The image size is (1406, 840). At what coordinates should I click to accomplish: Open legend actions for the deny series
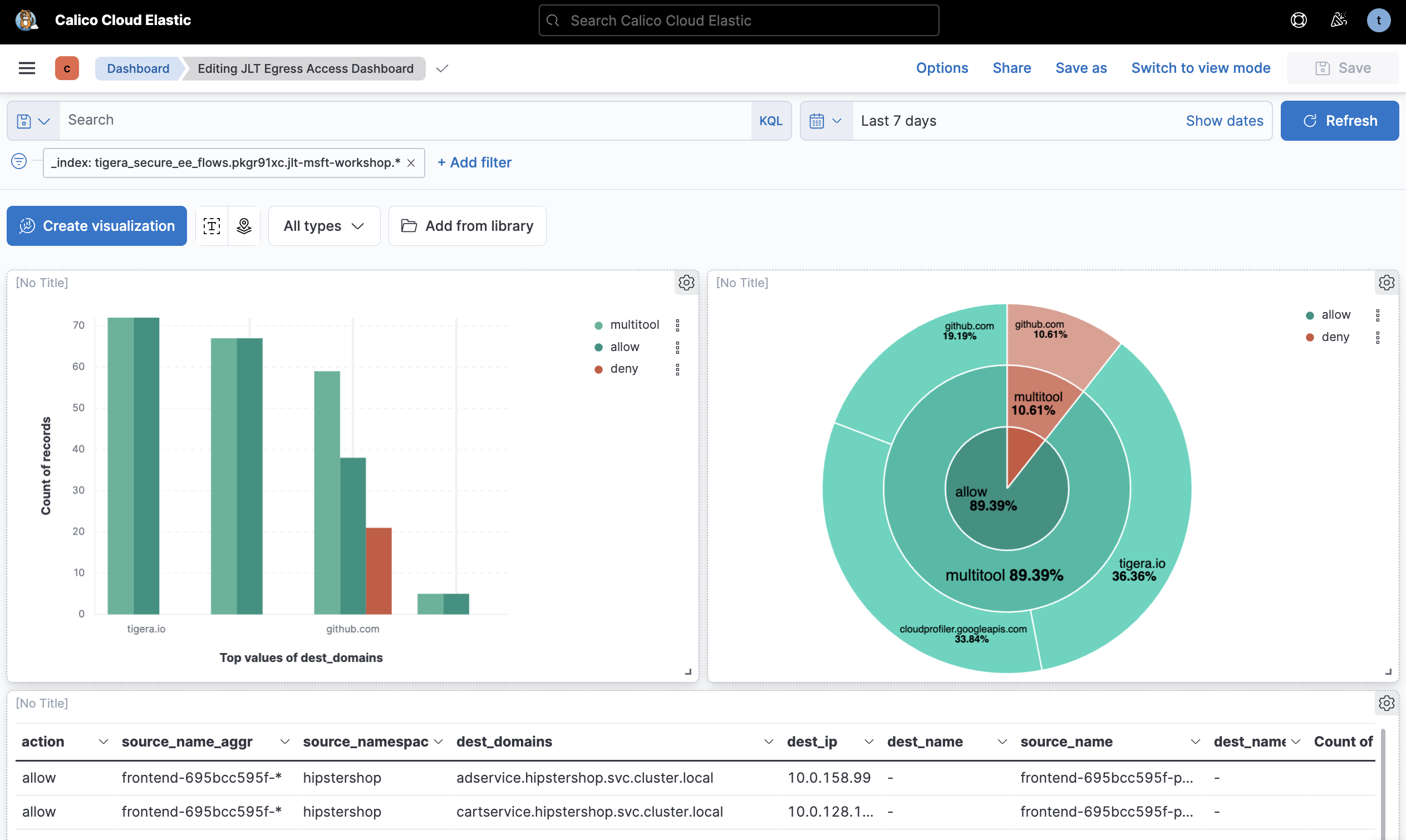pyautogui.click(x=679, y=368)
